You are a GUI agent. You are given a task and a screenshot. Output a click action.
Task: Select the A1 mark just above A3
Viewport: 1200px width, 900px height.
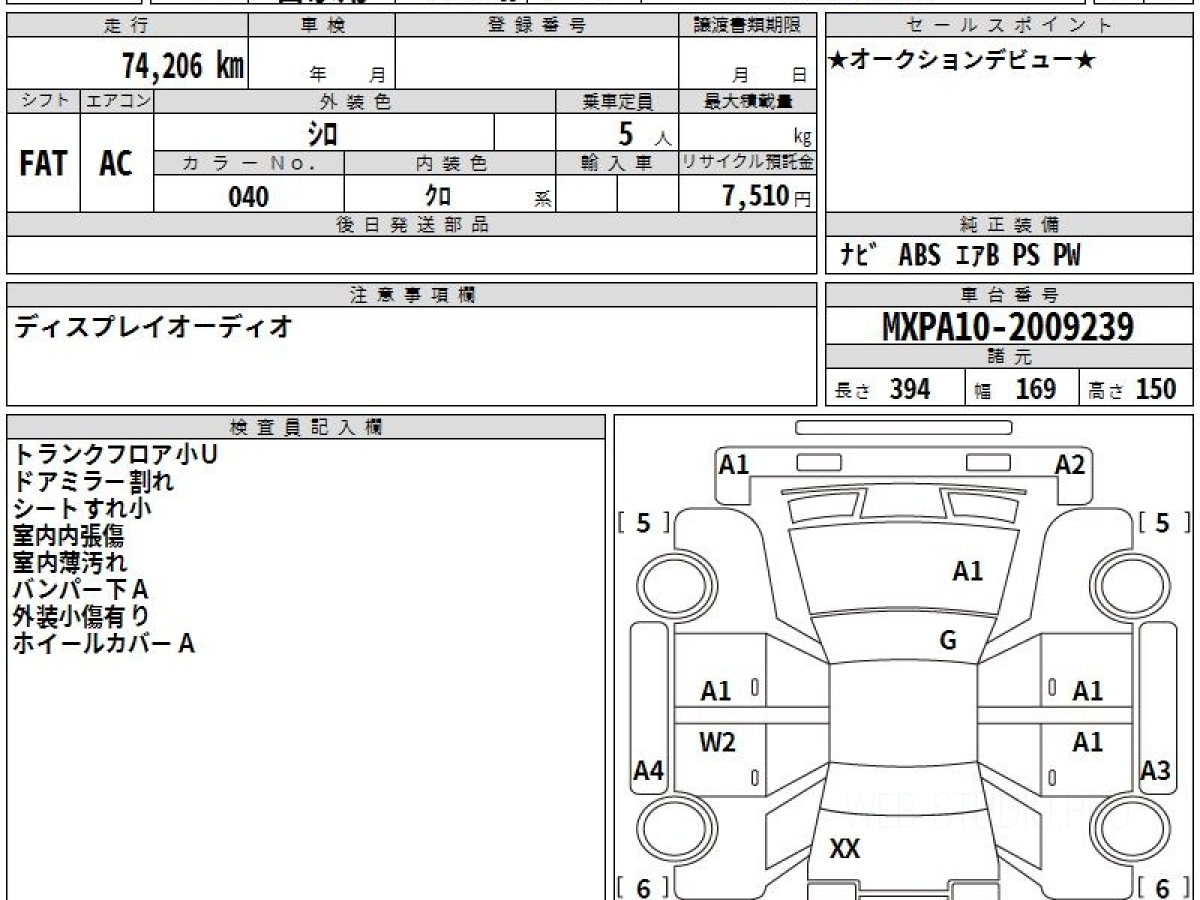[1088, 742]
